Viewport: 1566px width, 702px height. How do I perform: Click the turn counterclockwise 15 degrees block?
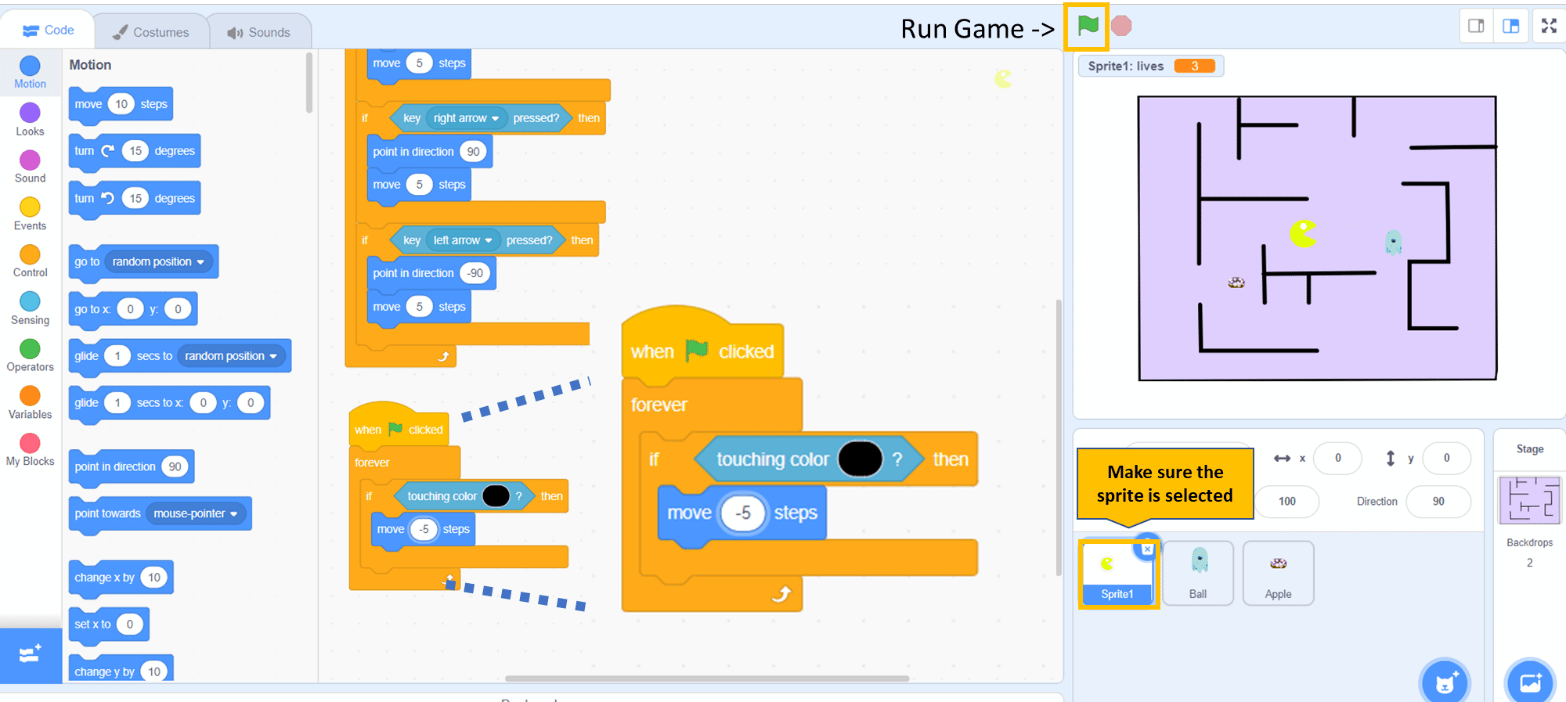[x=135, y=198]
